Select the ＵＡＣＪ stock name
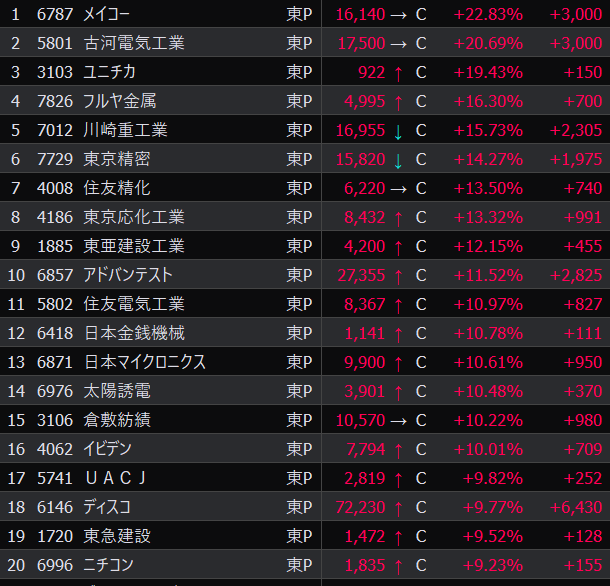The image size is (610, 586). click(116, 479)
